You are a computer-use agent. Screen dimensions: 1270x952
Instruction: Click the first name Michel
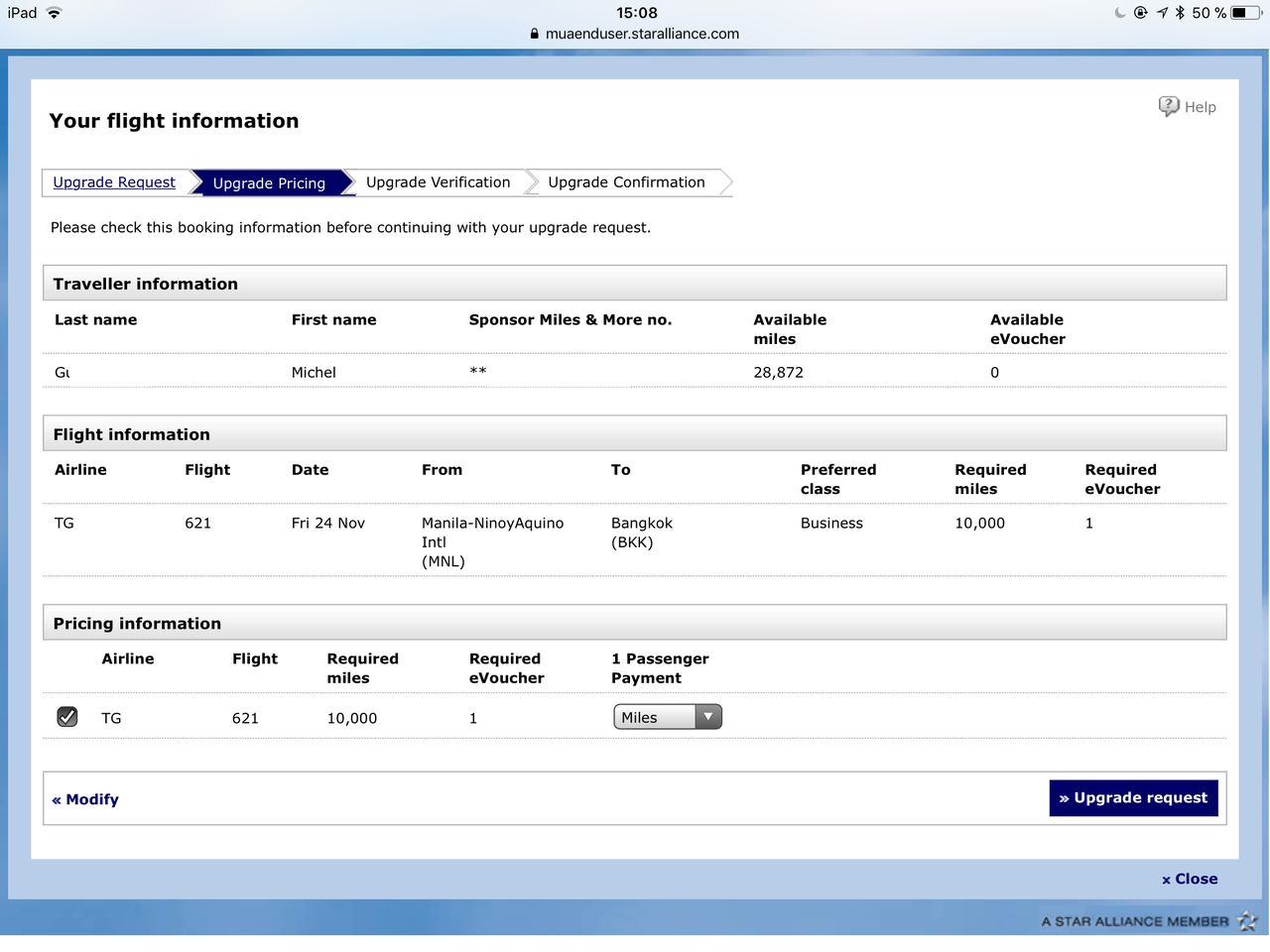pyautogui.click(x=314, y=372)
